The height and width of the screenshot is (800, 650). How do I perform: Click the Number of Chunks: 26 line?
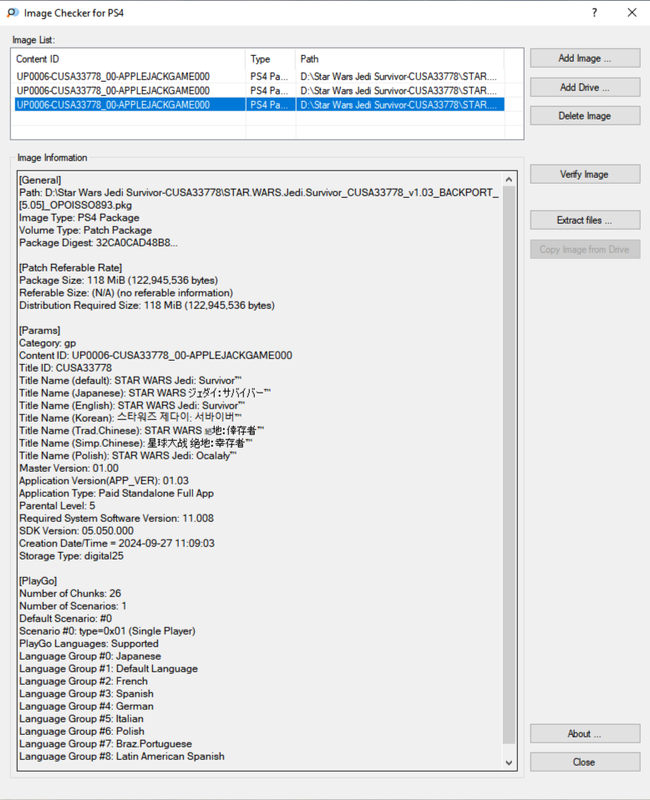click(x=70, y=593)
